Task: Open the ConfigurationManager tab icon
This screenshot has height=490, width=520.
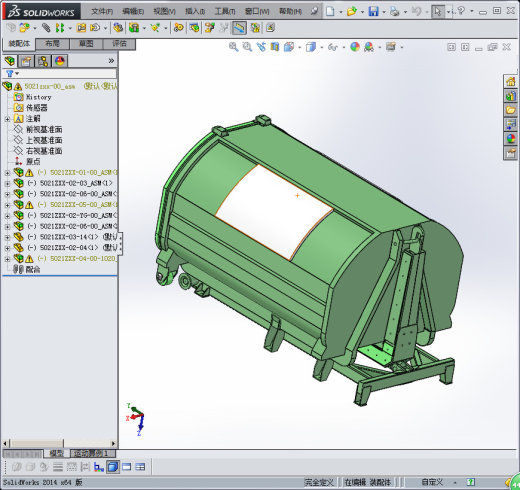Action: pyautogui.click(x=43, y=61)
